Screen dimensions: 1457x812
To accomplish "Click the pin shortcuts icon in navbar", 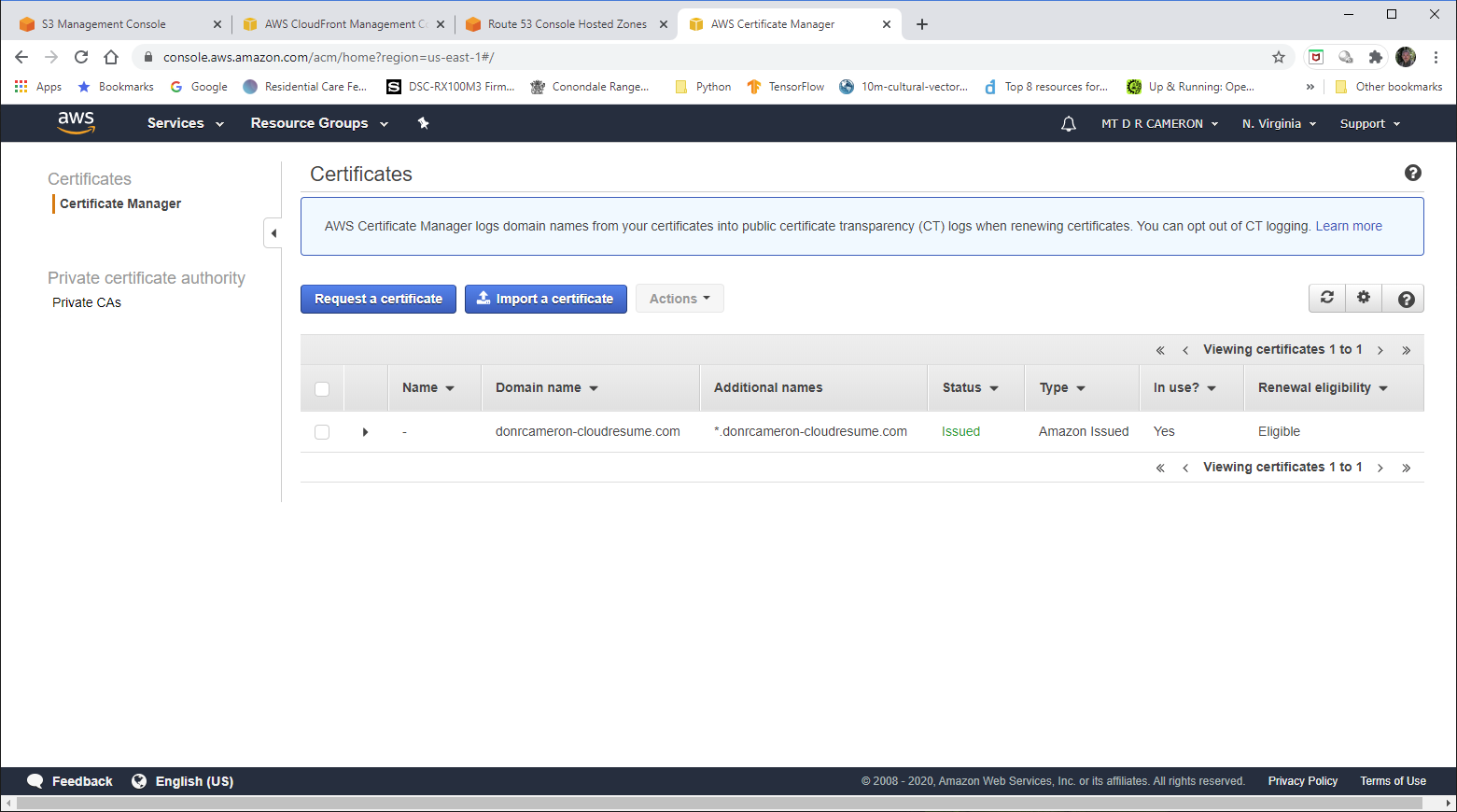I will (423, 123).
